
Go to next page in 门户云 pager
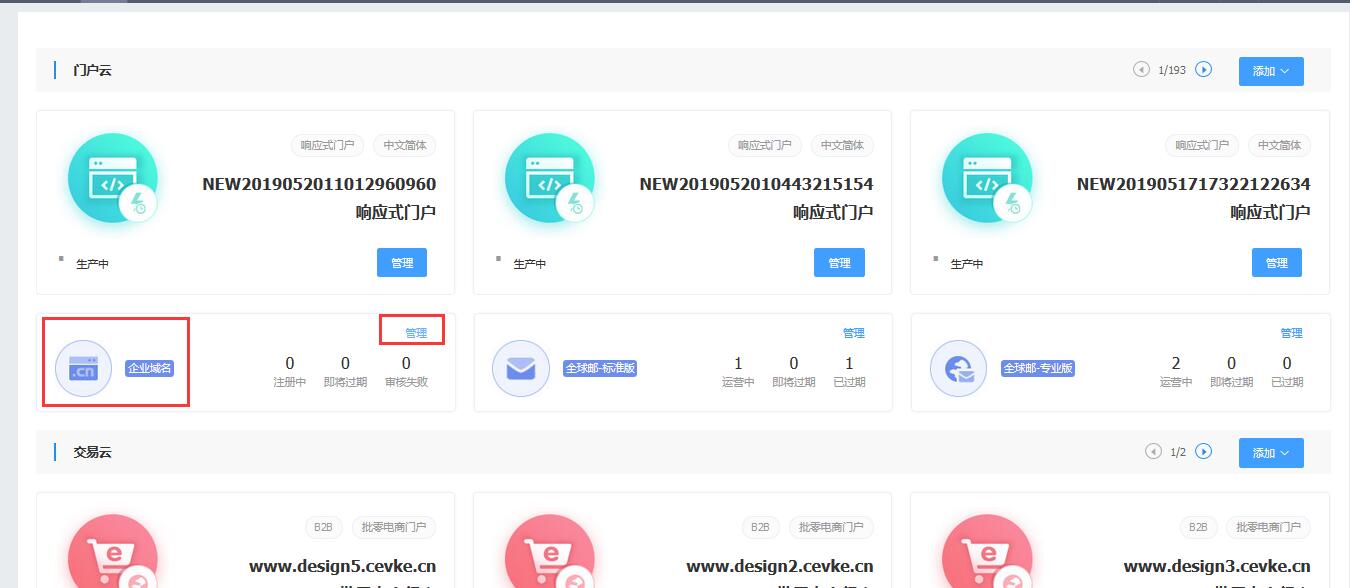[1204, 69]
